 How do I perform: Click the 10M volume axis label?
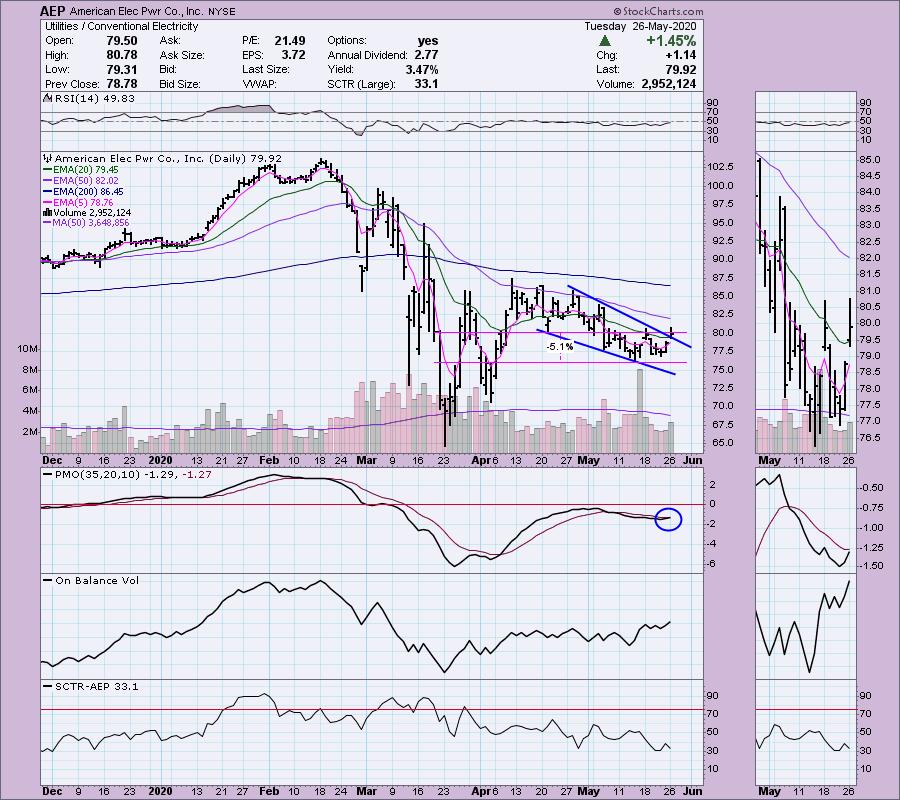[28, 349]
